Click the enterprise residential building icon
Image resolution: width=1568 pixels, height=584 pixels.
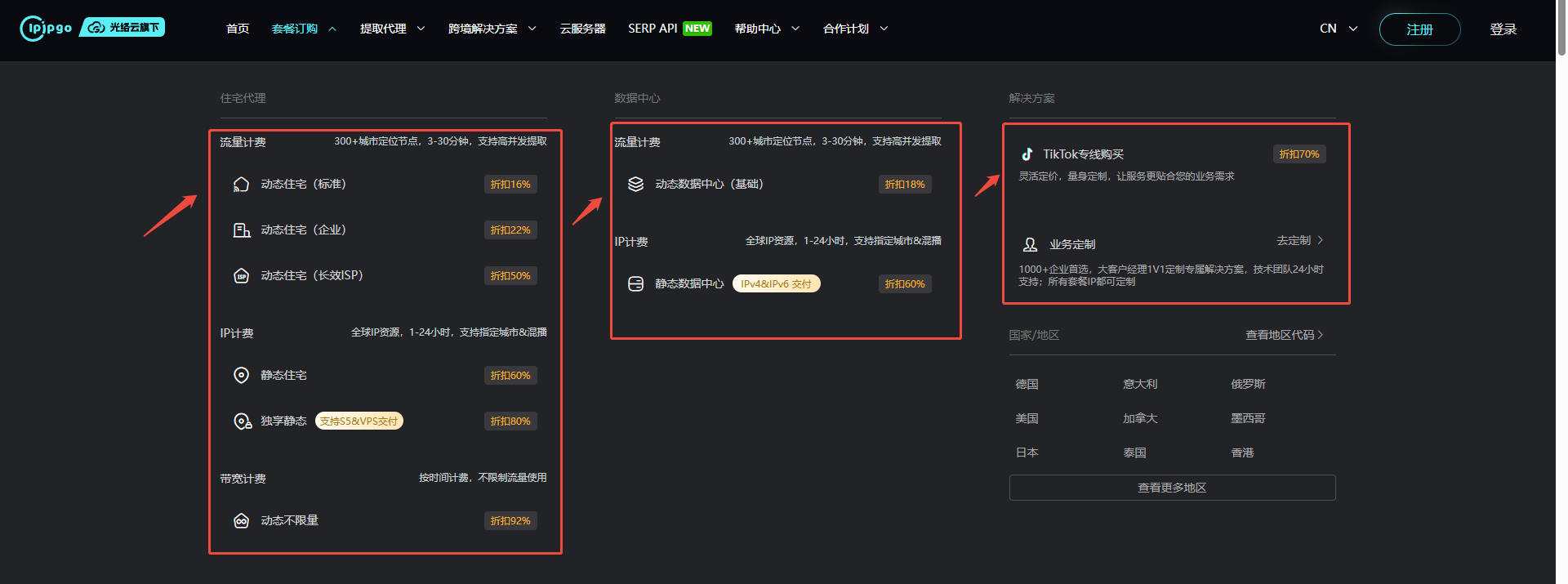pos(241,230)
